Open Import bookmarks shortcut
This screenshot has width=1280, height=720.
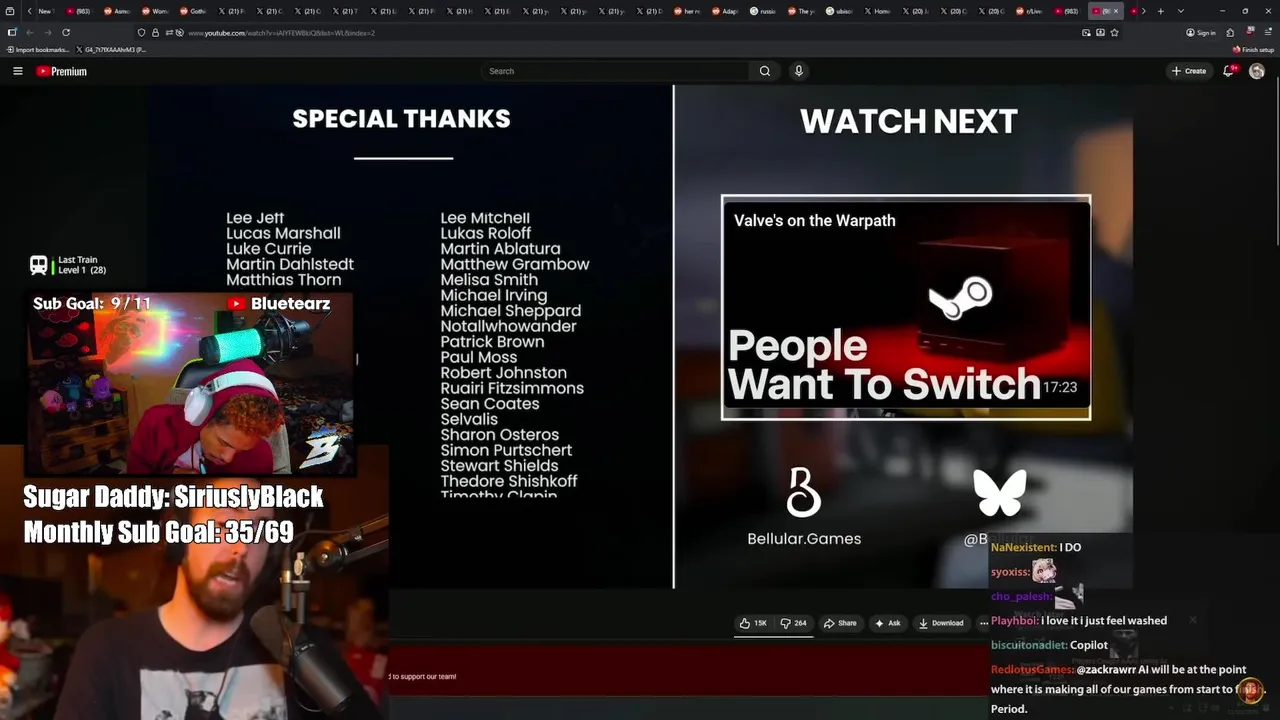click(x=38, y=49)
